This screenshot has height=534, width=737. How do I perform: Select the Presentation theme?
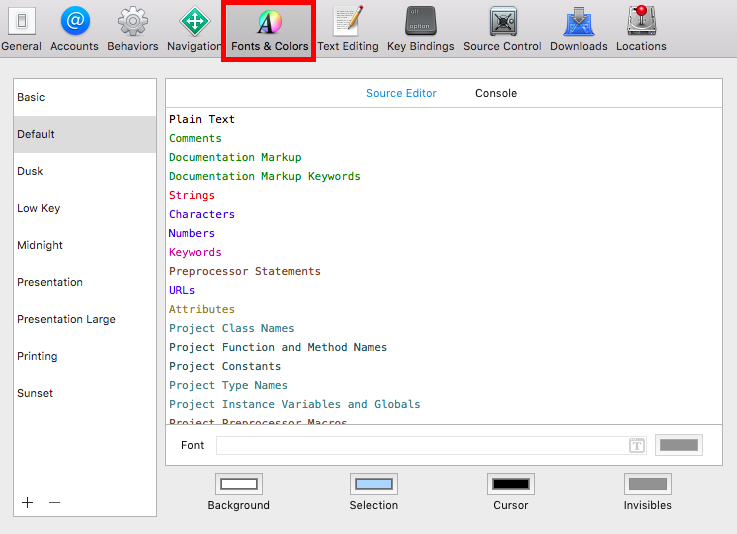click(85, 282)
